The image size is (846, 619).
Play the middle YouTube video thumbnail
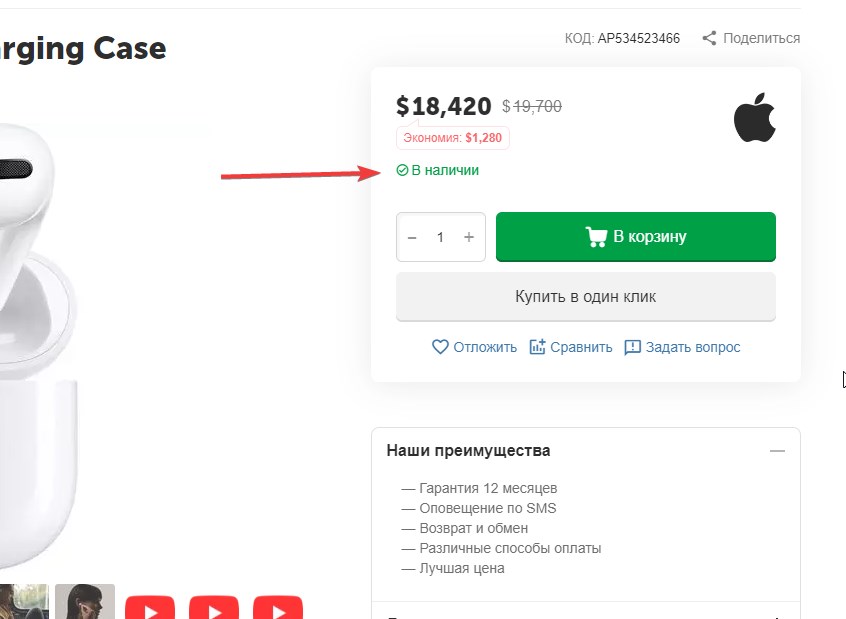[x=214, y=608]
